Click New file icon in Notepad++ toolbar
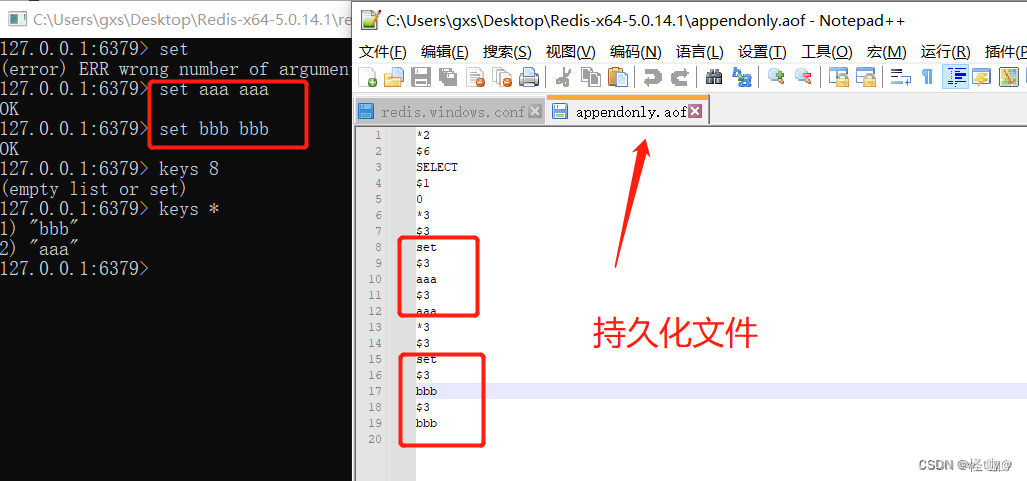 point(367,77)
